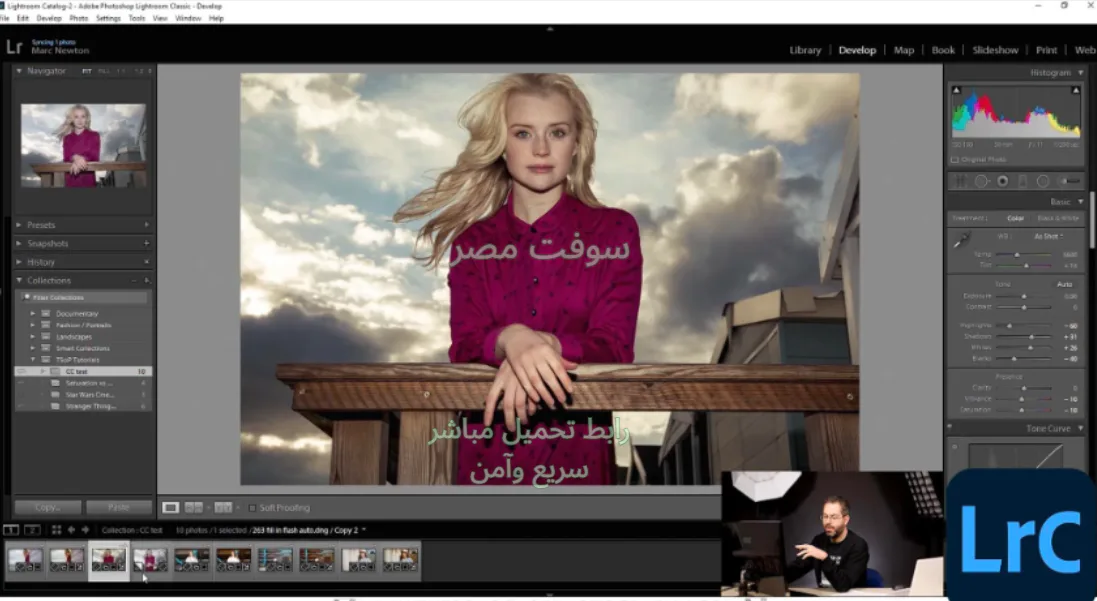1097x601 pixels.
Task: Click the Before/After side-by-side view icon
Action: click(x=194, y=507)
